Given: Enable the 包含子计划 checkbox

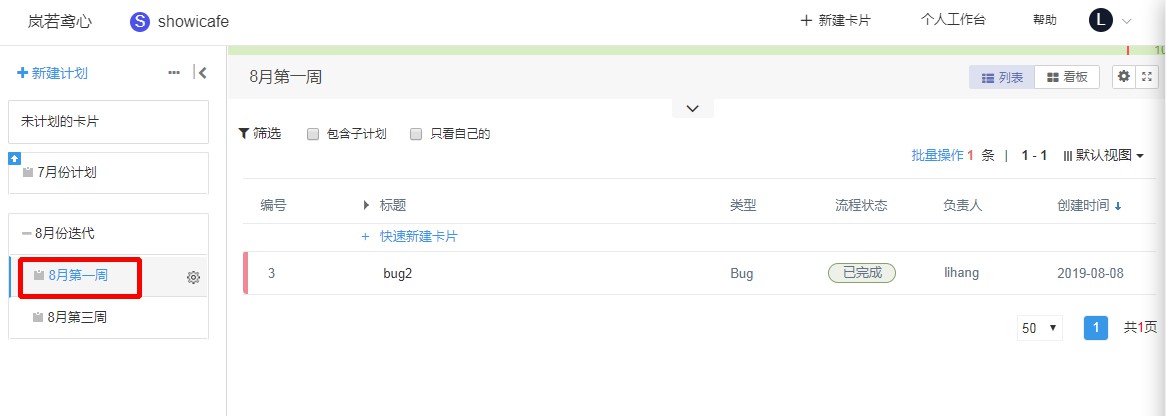Looking at the screenshot, I should [x=313, y=134].
